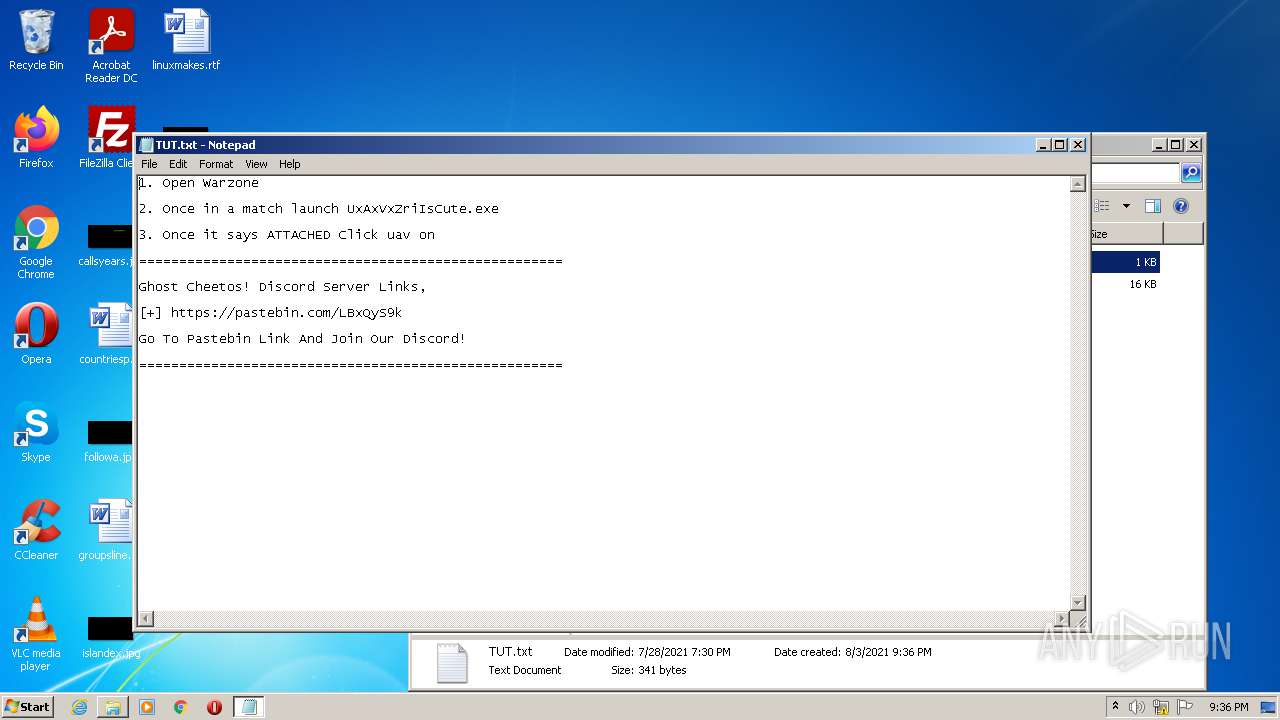Open Windows Explorer taskbar icon
Viewport: 1280px width, 720px height.
[113, 707]
